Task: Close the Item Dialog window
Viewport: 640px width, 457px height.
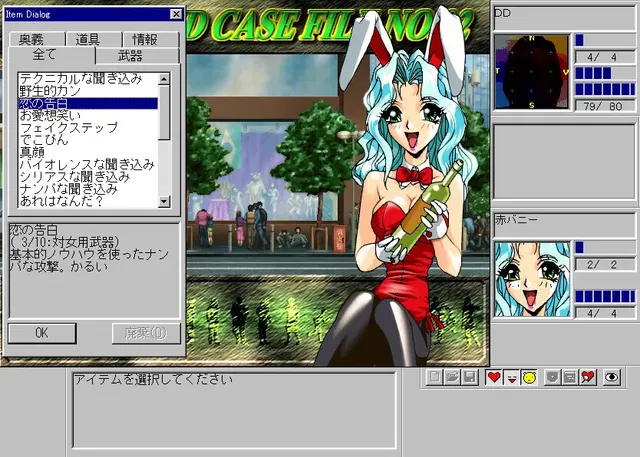Action: [176, 14]
